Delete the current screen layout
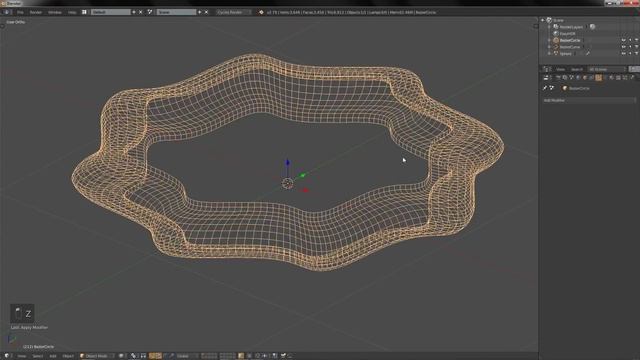Viewport: 640px width, 360px height. tap(141, 12)
